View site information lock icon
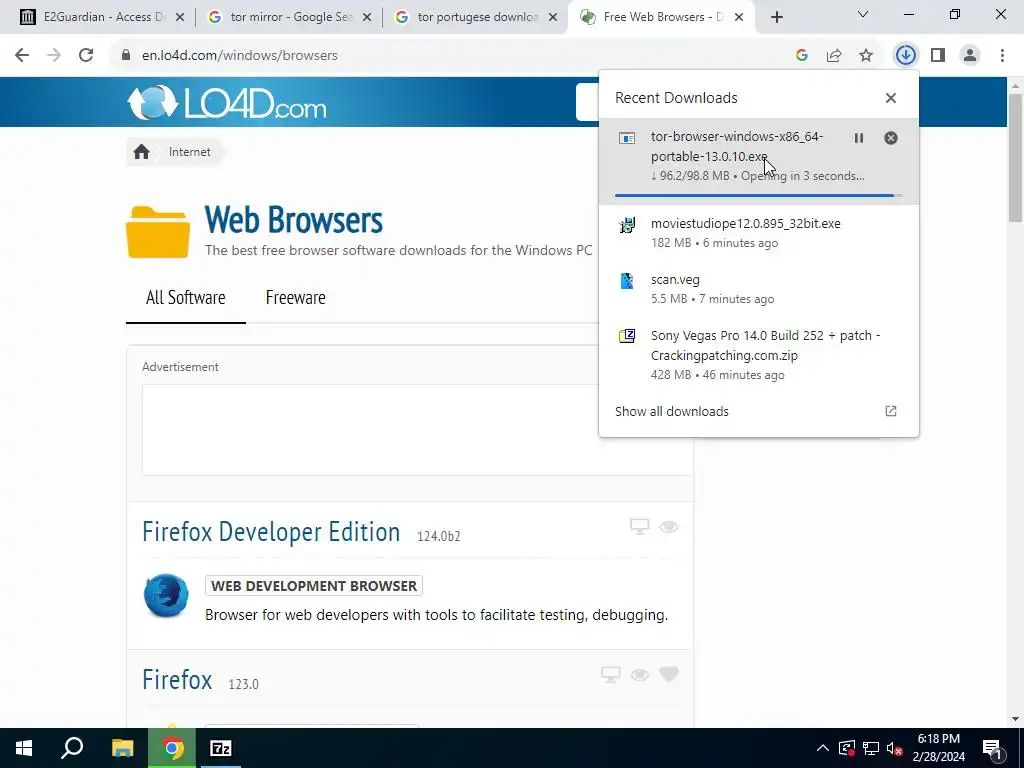Viewport: 1024px width, 768px height. [x=126, y=55]
